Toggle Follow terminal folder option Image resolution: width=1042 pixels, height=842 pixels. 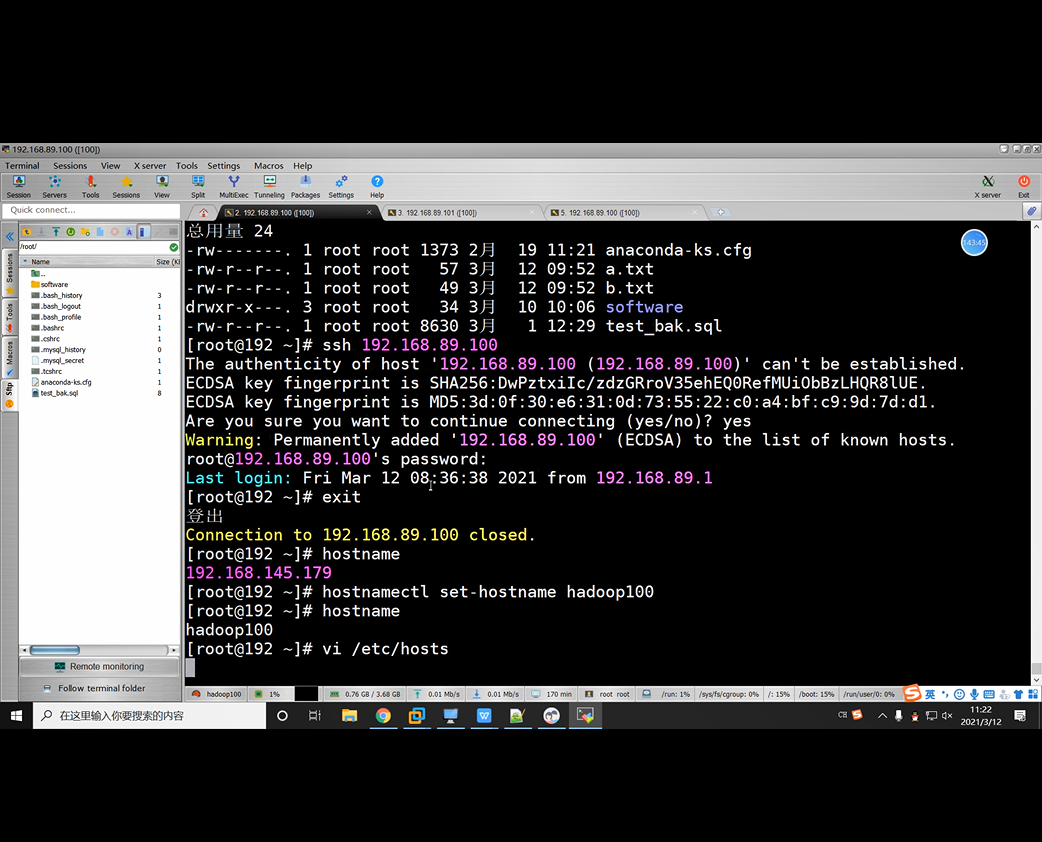100,688
